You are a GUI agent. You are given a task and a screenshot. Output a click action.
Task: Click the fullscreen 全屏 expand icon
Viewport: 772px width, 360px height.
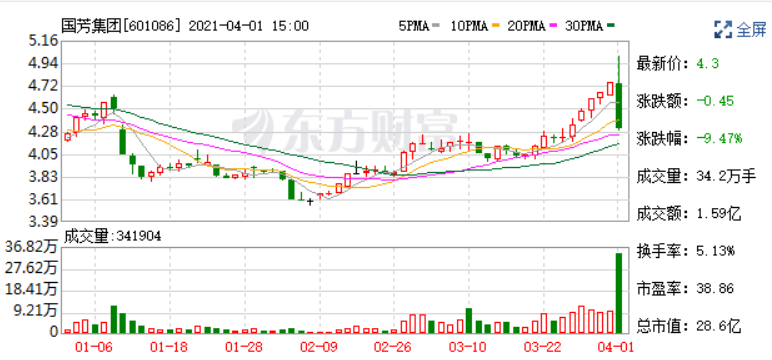point(723,30)
